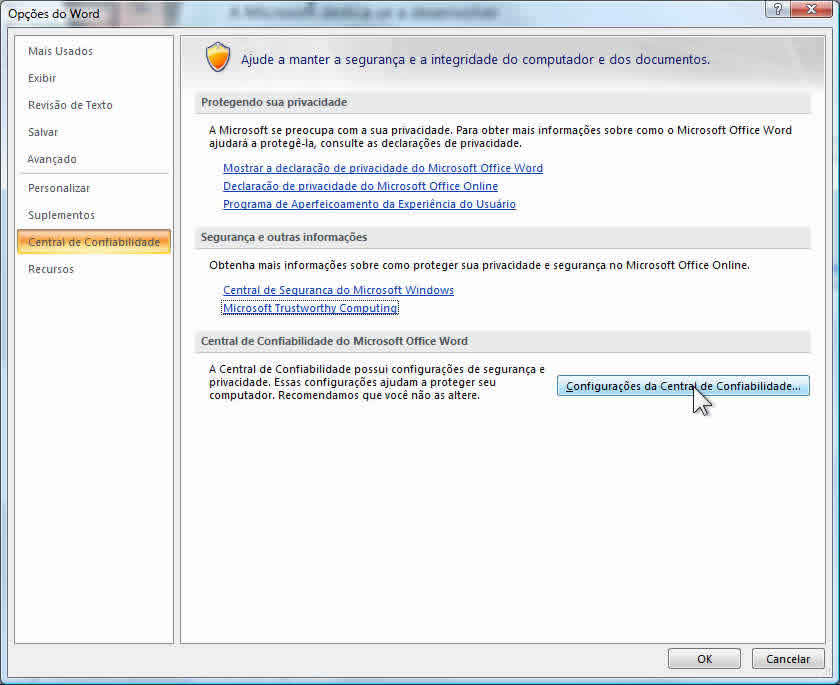Open the Mais Usados category
The height and width of the screenshot is (685, 840).
tap(61, 51)
